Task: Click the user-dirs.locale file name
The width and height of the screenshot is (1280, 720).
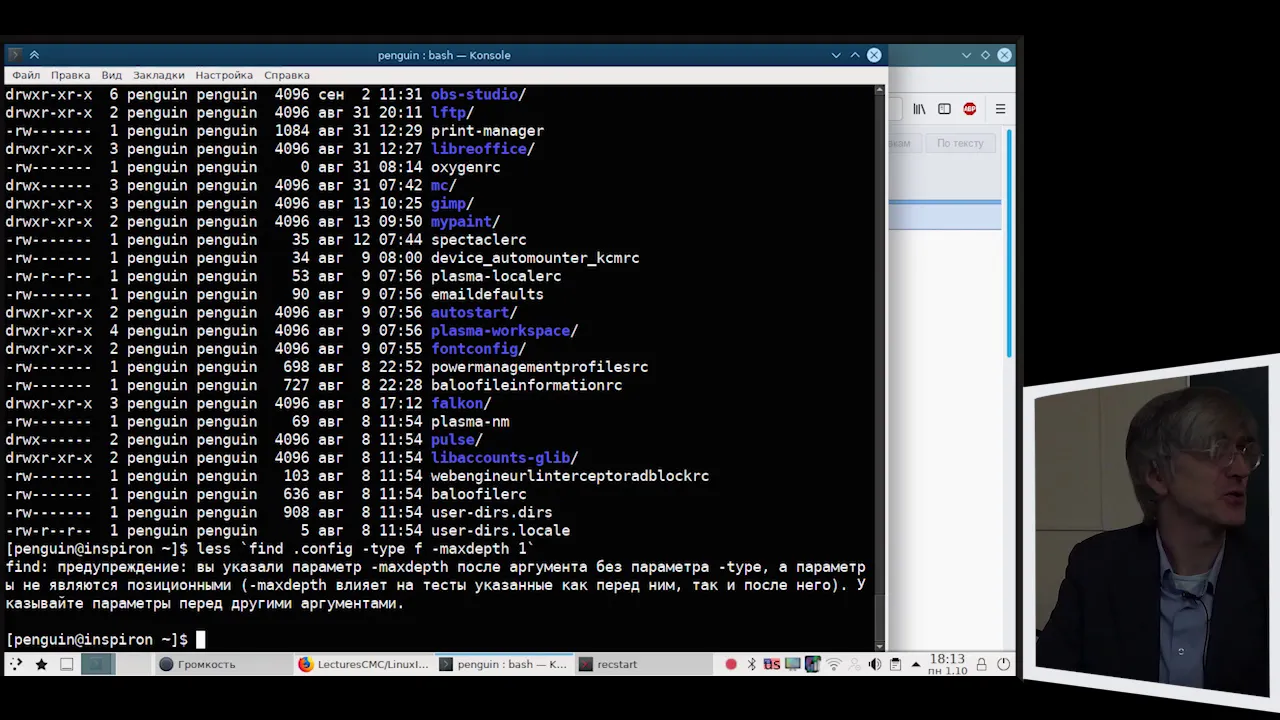Action: [x=500, y=531]
